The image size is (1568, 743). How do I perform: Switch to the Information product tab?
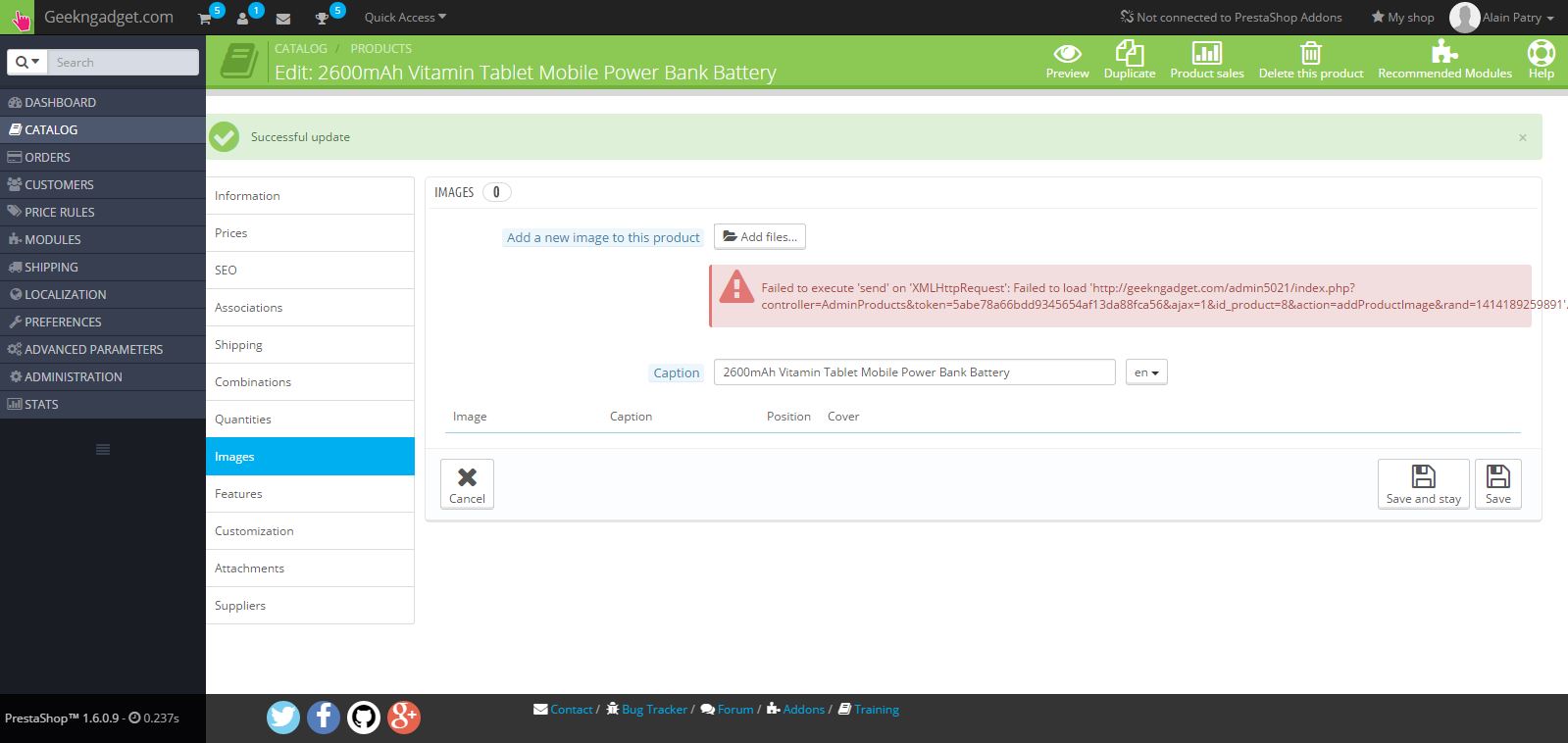pos(310,196)
